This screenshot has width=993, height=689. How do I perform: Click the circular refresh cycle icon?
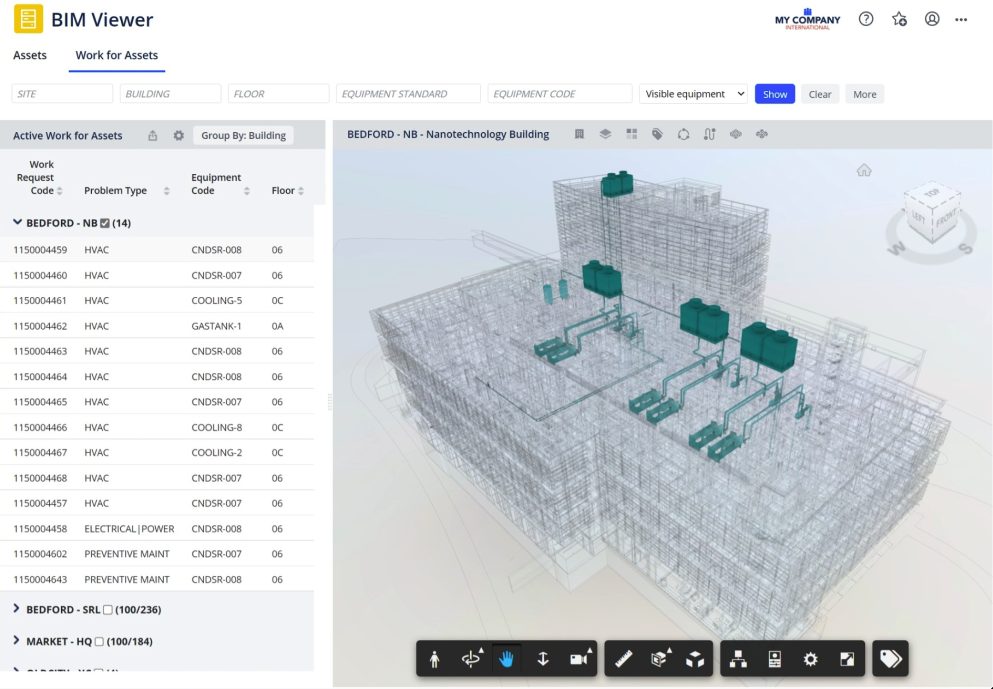click(x=683, y=134)
